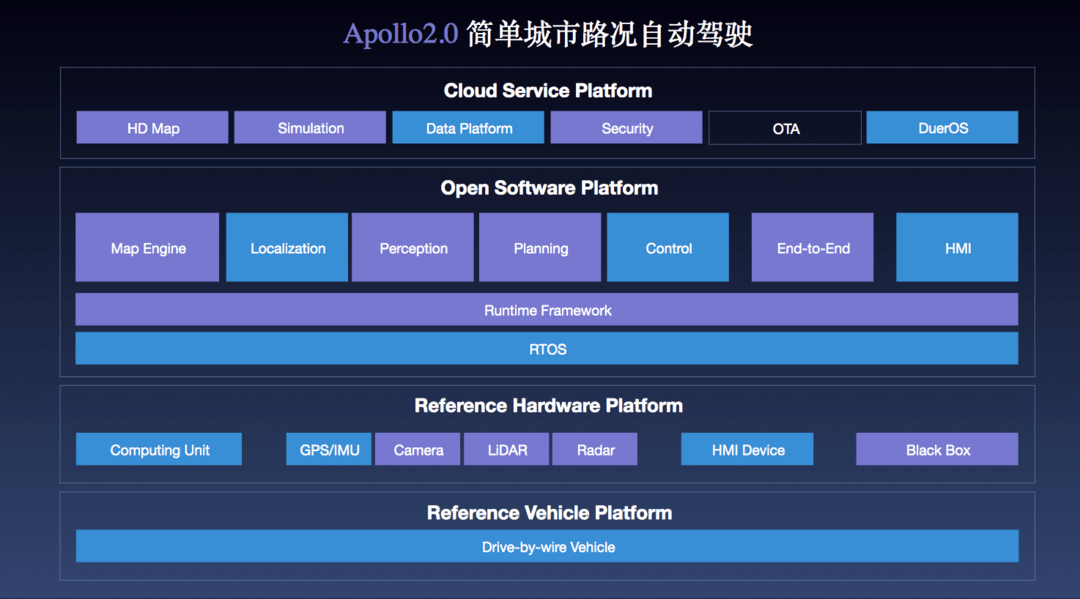Click the Open Software Platform heading

click(x=549, y=188)
